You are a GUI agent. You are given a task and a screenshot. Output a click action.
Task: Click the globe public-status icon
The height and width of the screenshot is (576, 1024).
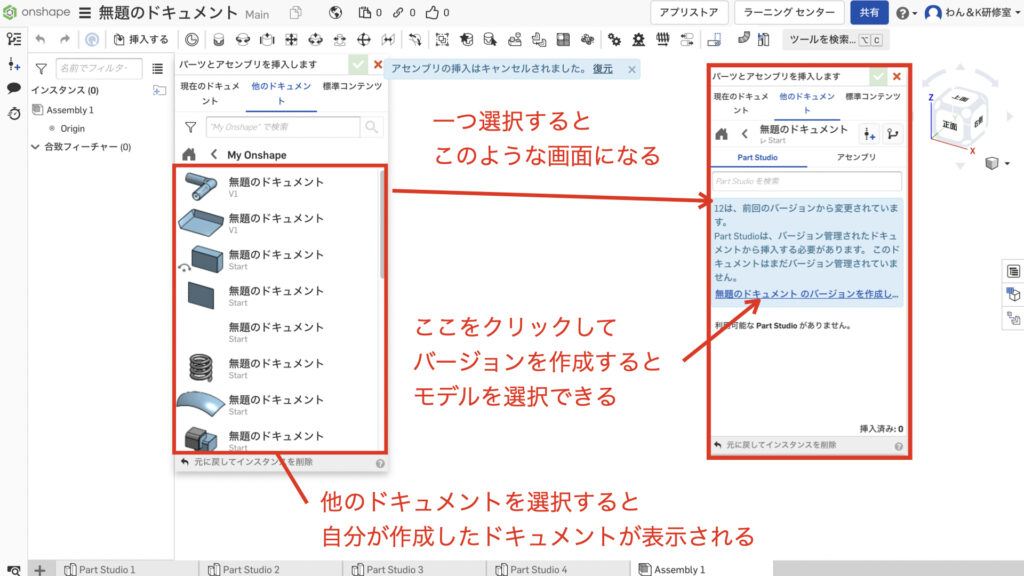tap(336, 12)
